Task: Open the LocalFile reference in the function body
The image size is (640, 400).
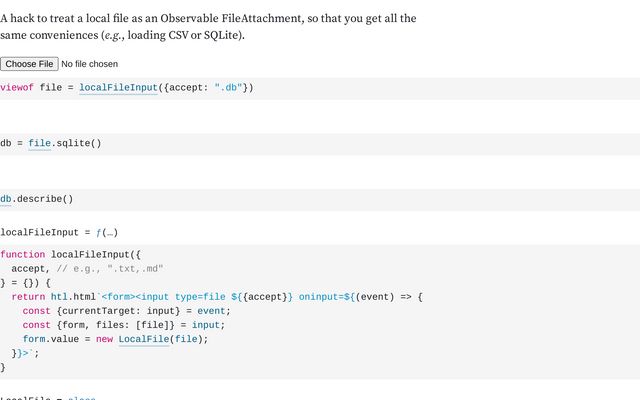Action: click(x=144, y=339)
